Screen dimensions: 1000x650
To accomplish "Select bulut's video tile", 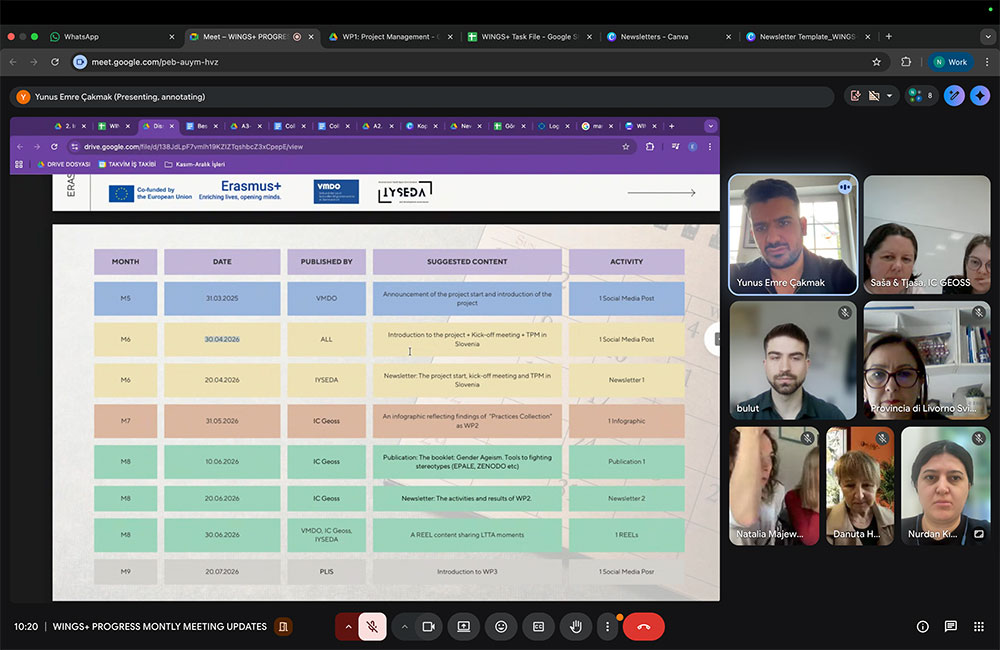I will [793, 360].
